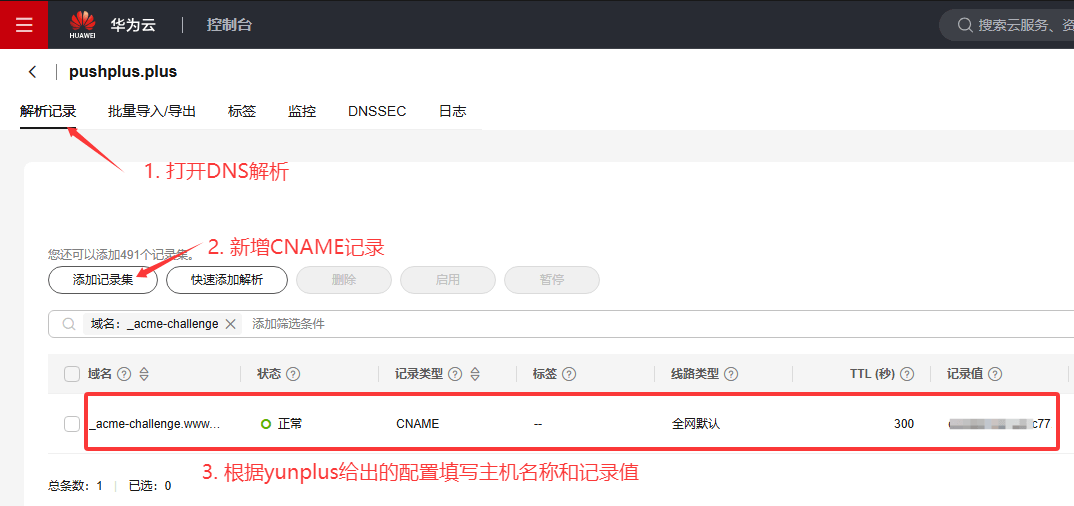Click help icon next to 域名 column
1074x506 pixels.
pos(124,374)
